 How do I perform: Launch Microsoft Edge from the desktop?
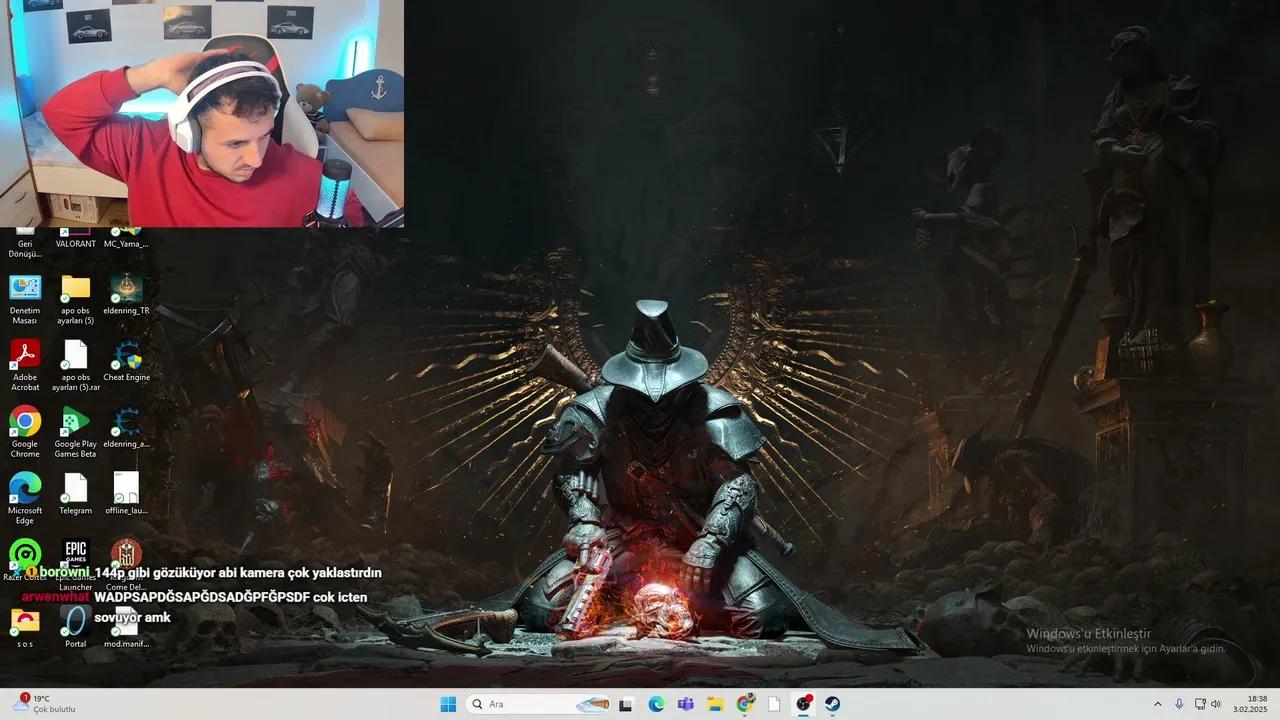(25, 498)
